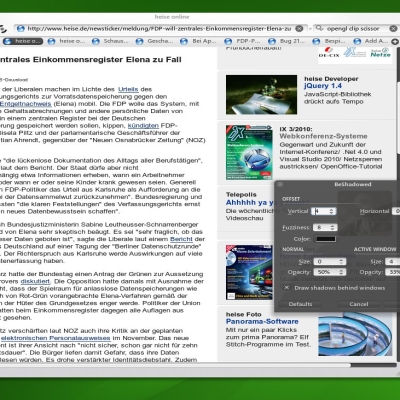Switch to the first 'heise o...' tab
This screenshot has height=400, width=400.
pyautogui.click(x=23, y=41)
